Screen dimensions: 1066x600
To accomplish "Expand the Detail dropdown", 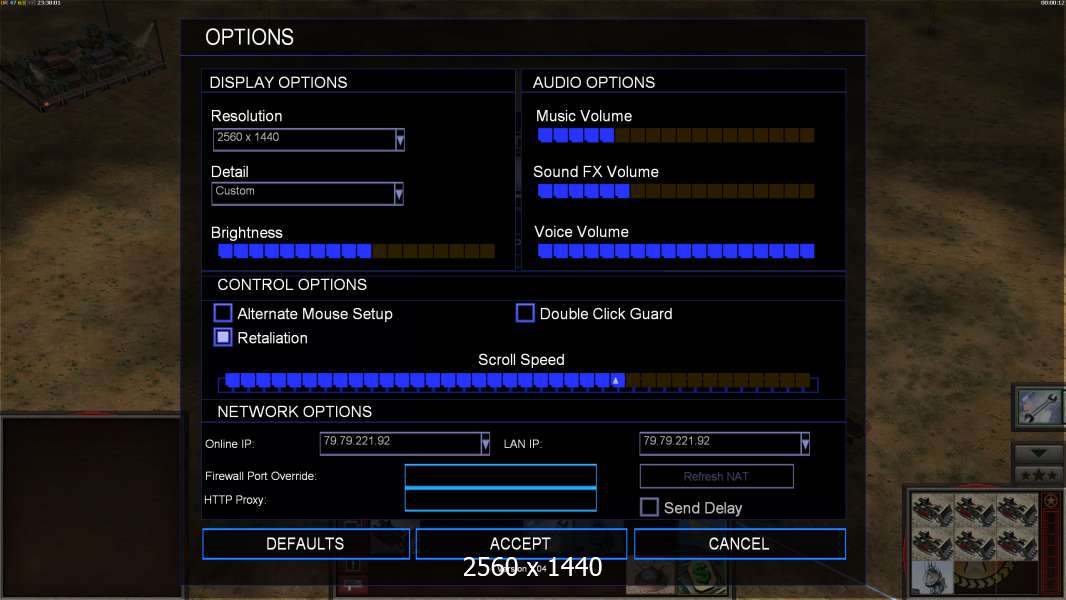I will (399, 194).
